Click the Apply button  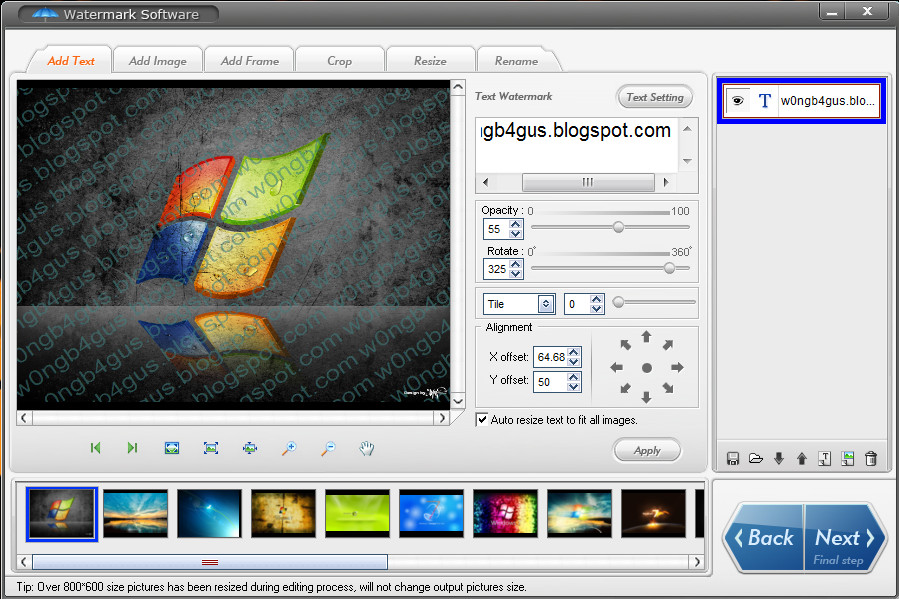point(647,450)
